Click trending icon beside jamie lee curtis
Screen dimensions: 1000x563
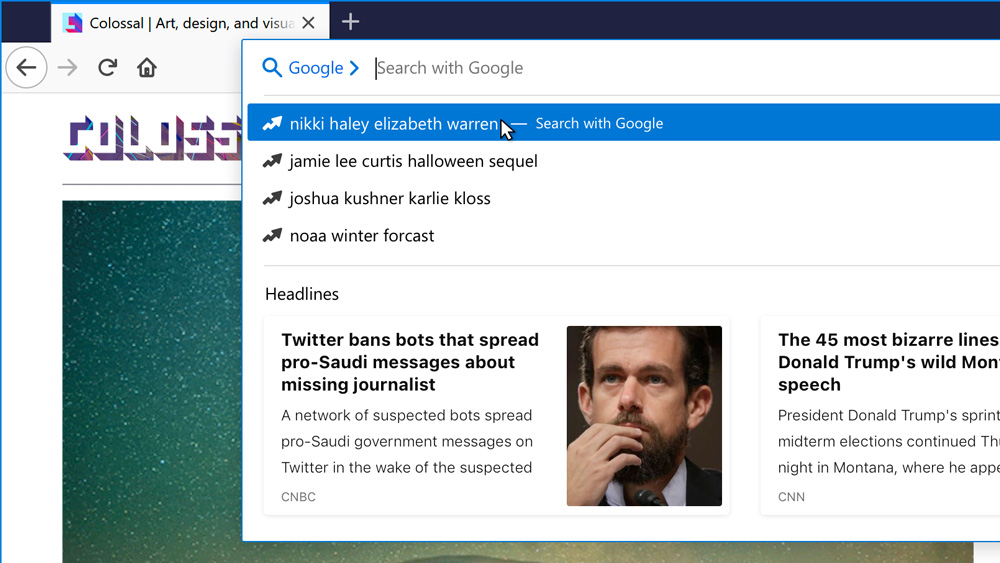coord(272,161)
